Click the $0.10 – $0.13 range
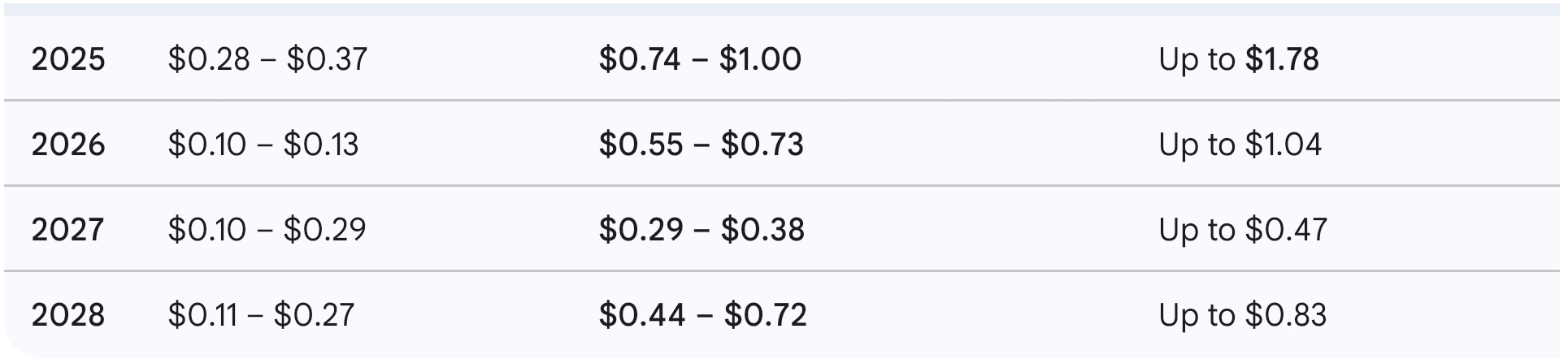Screen dimensions: 1568x359 (x=263, y=145)
